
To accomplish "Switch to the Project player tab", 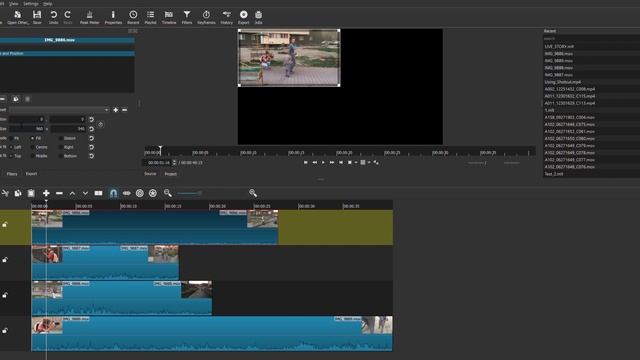I will tap(171, 174).
